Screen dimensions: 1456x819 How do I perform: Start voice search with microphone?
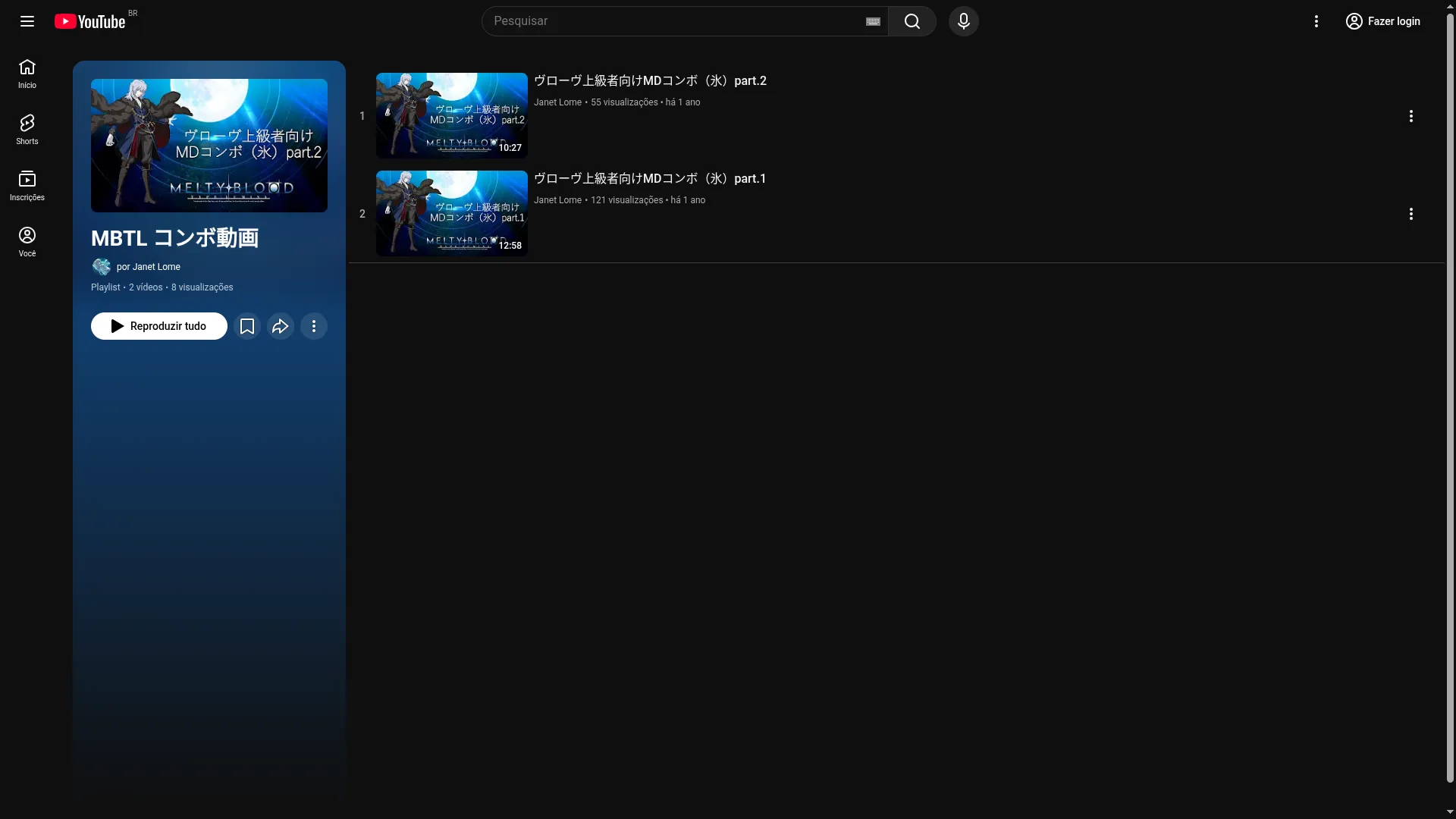(963, 21)
